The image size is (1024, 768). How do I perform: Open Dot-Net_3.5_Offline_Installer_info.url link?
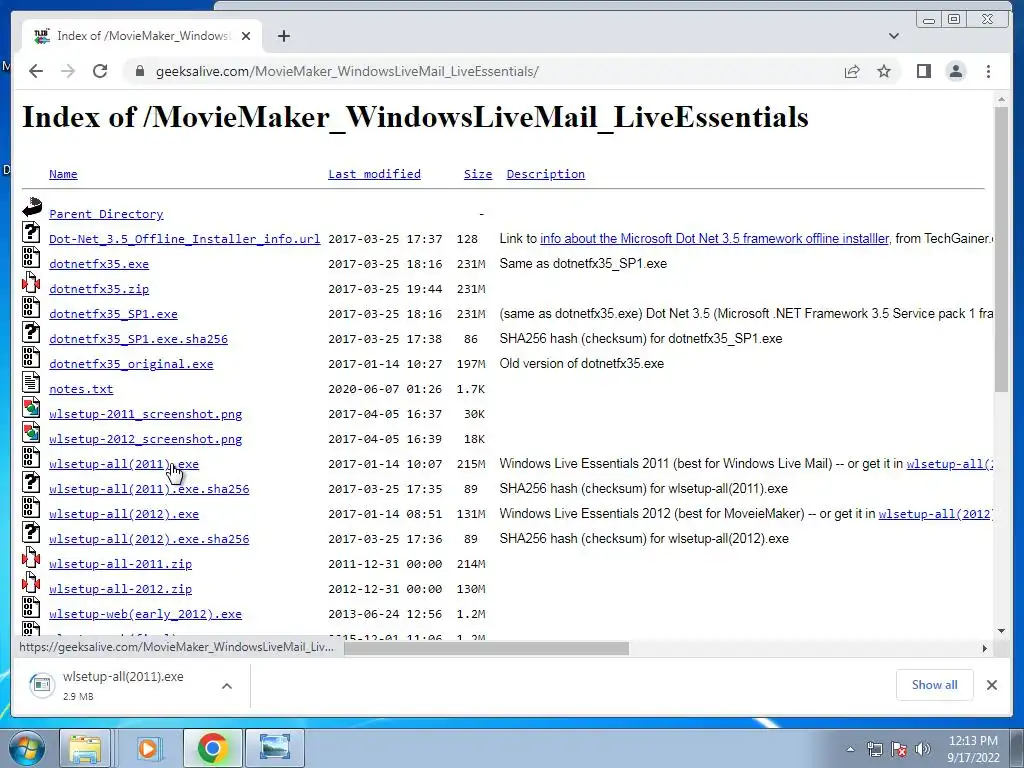[185, 239]
